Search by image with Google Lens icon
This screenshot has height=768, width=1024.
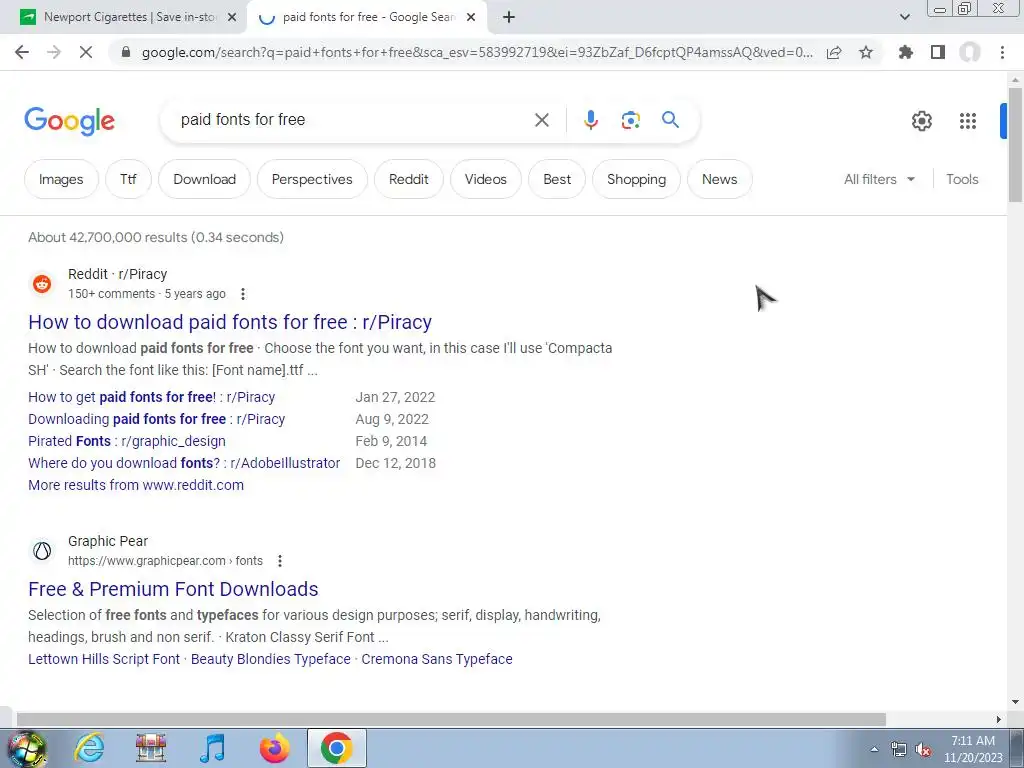point(630,120)
